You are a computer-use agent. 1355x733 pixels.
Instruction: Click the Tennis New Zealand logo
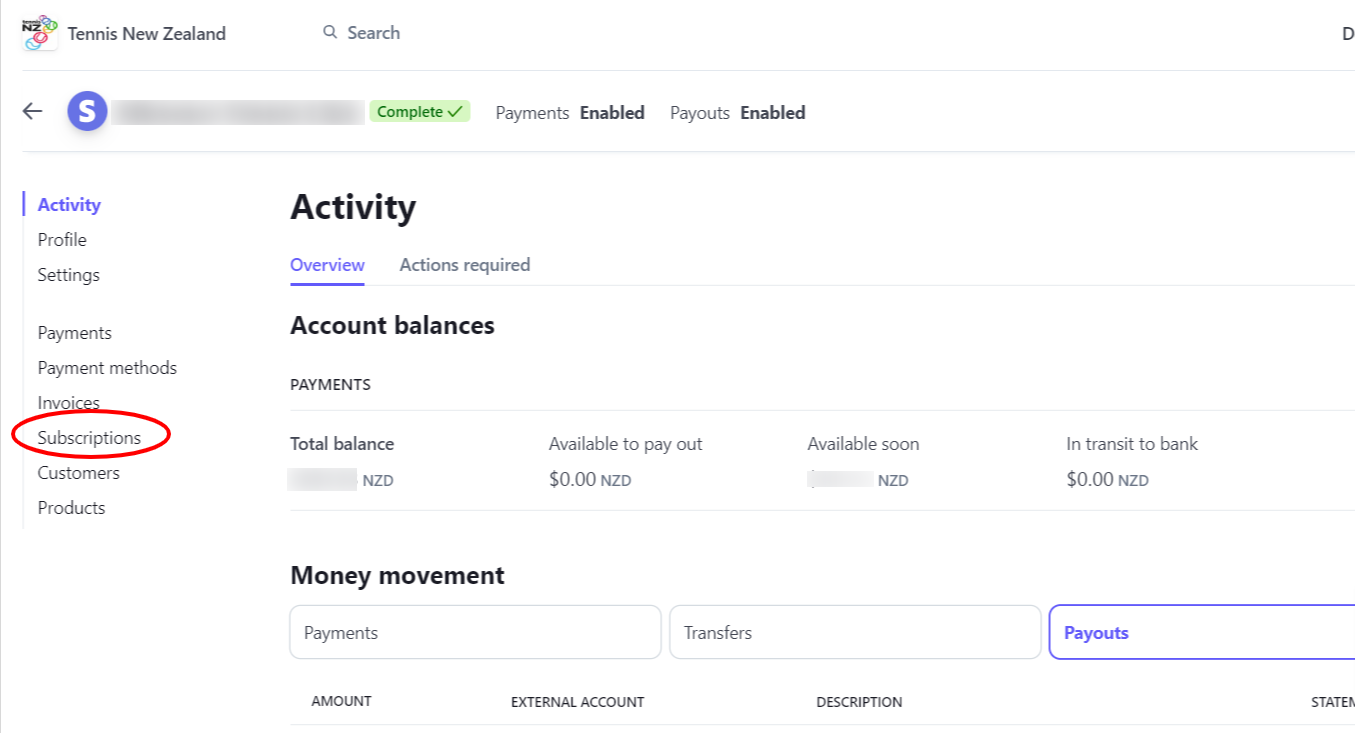40,33
